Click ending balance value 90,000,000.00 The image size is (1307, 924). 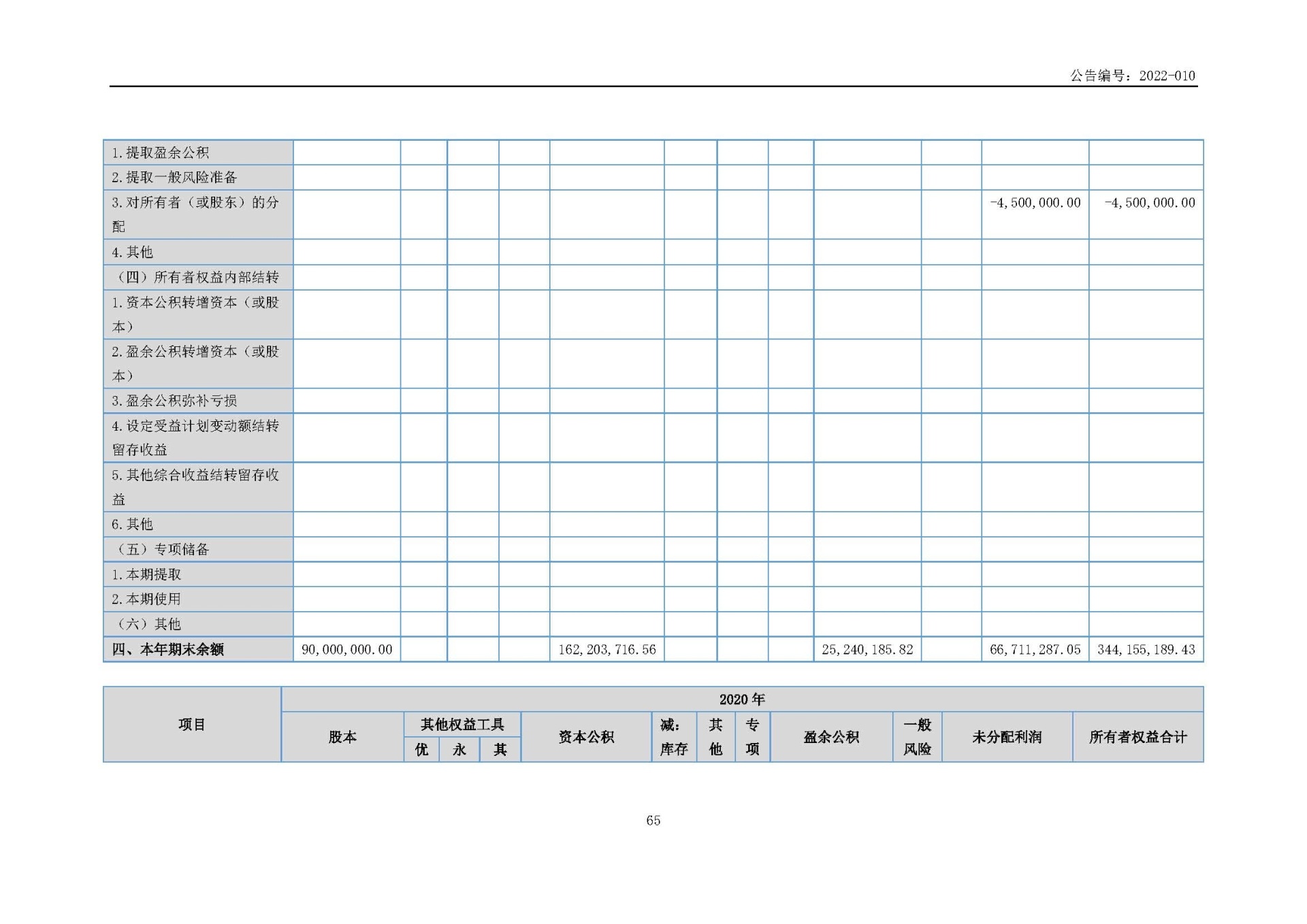point(347,650)
